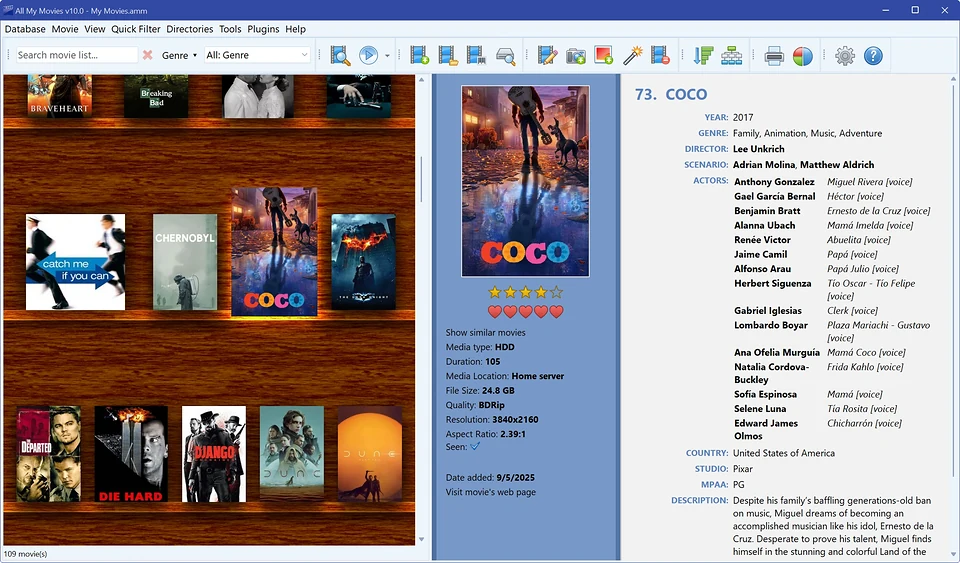Select The Departed cover
This screenshot has height=563, width=960.
coord(48,454)
